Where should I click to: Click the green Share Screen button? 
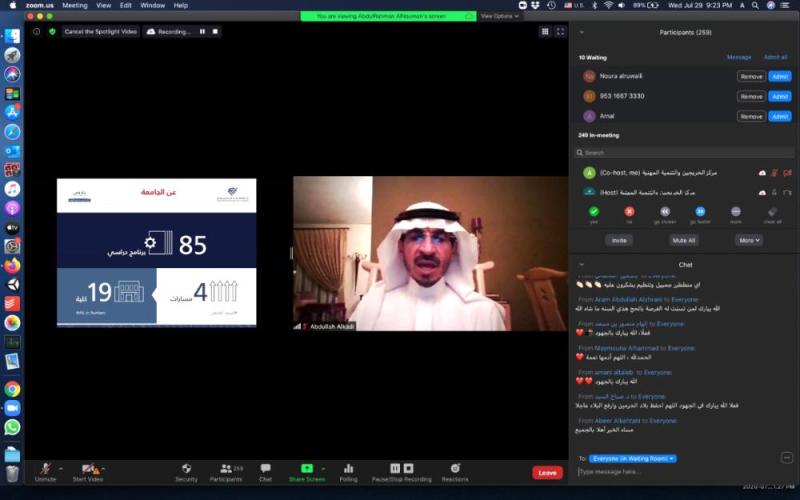307,472
